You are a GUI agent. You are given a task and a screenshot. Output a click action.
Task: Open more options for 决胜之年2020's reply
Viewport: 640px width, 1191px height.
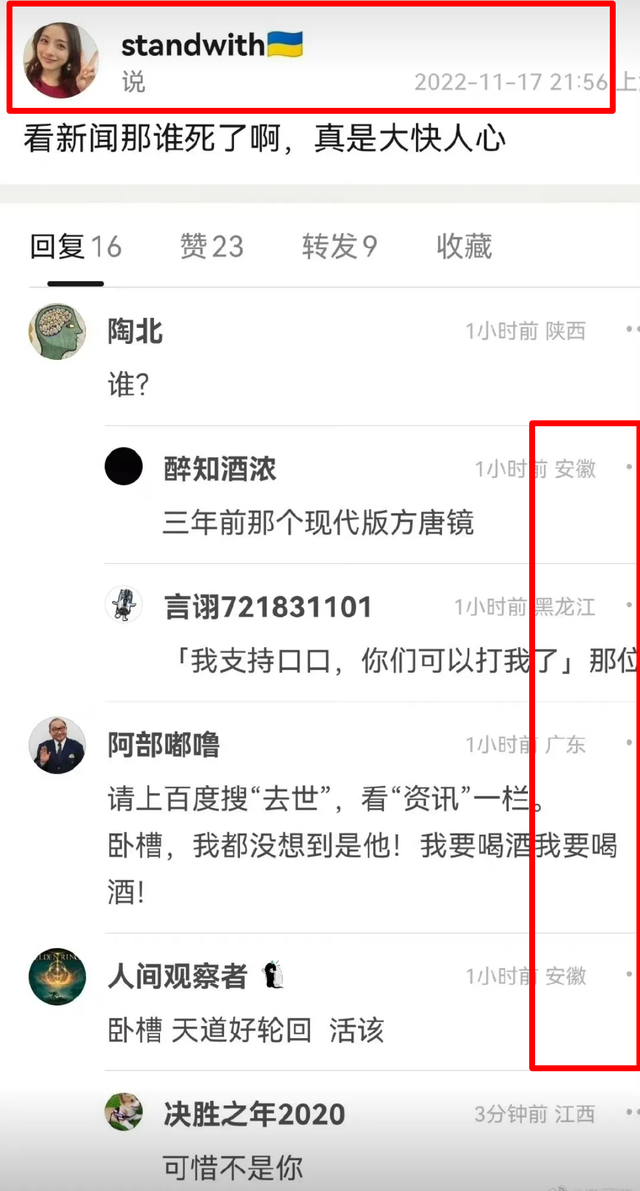tap(632, 1113)
